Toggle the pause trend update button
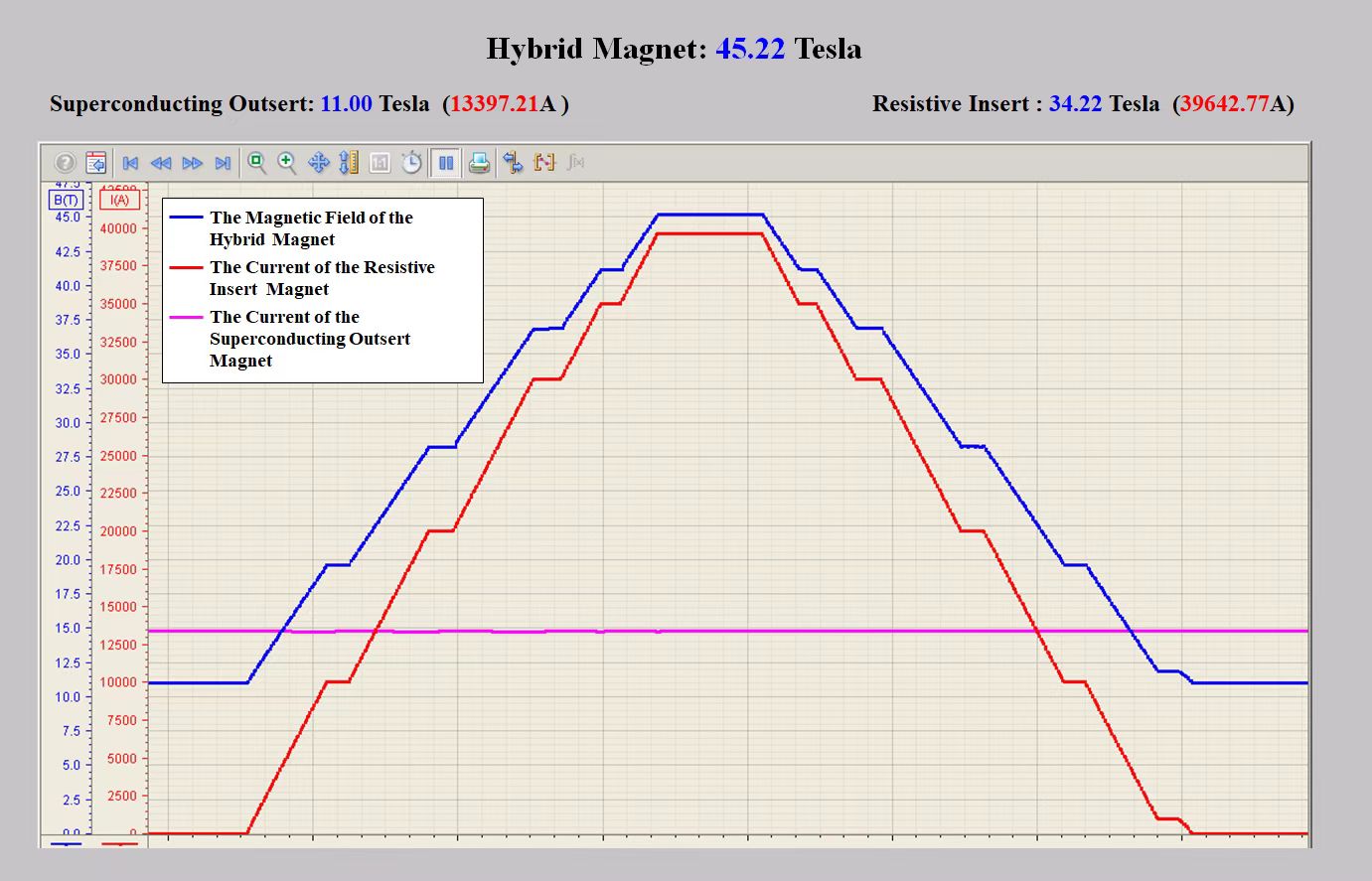 coord(446,163)
